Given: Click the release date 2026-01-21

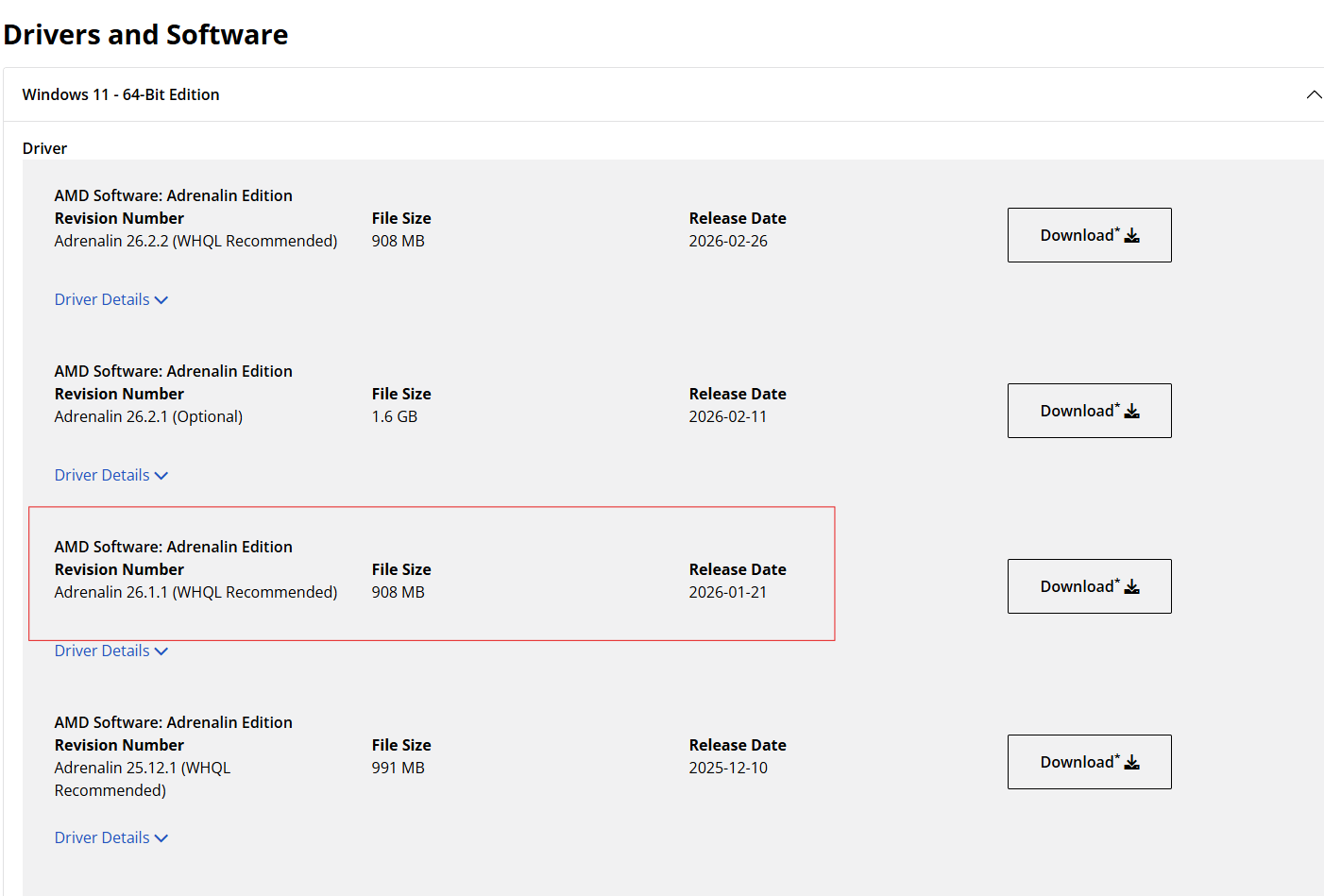Looking at the screenshot, I should click(728, 592).
